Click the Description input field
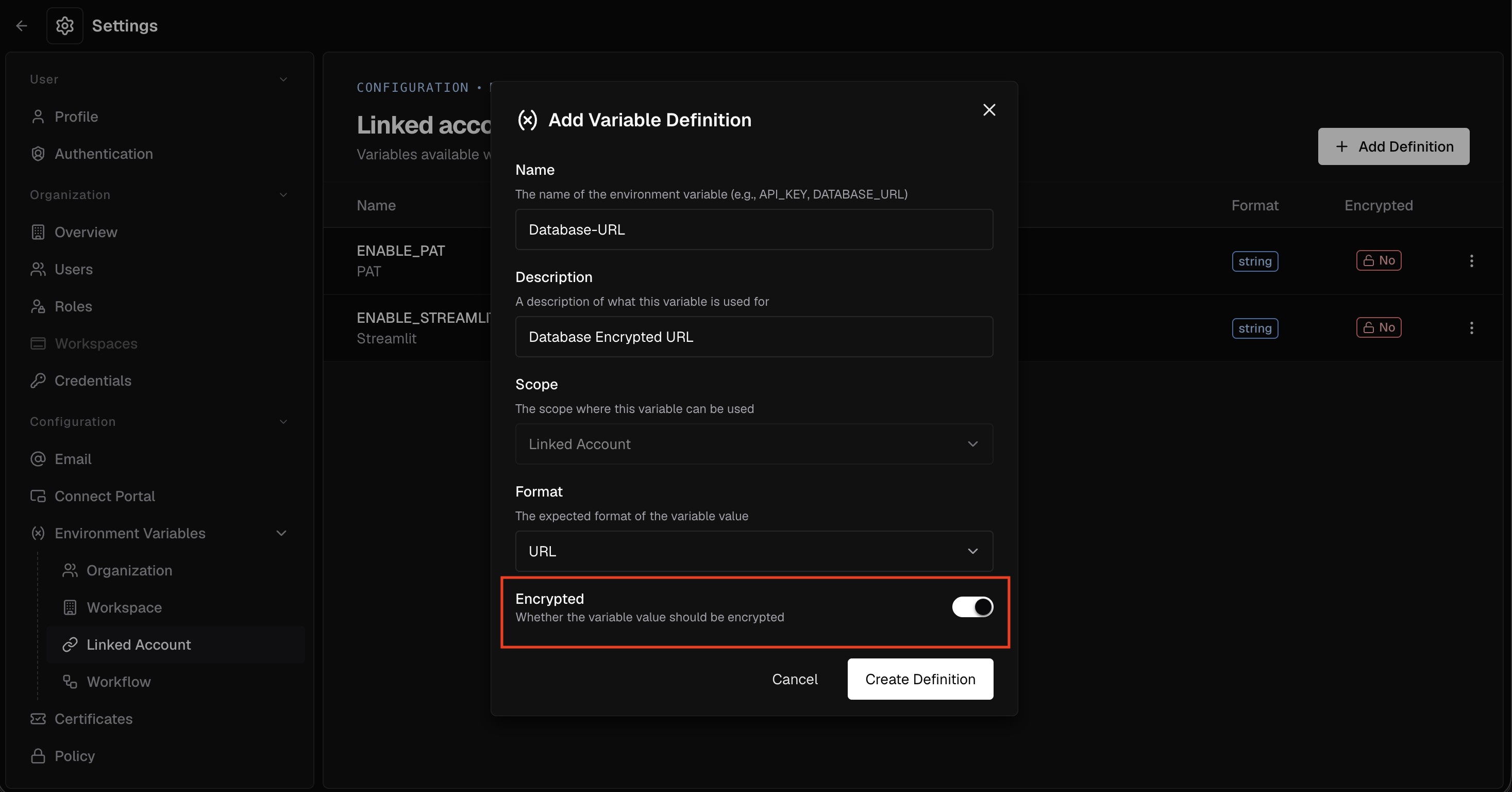Image resolution: width=1512 pixels, height=792 pixels. (x=754, y=336)
